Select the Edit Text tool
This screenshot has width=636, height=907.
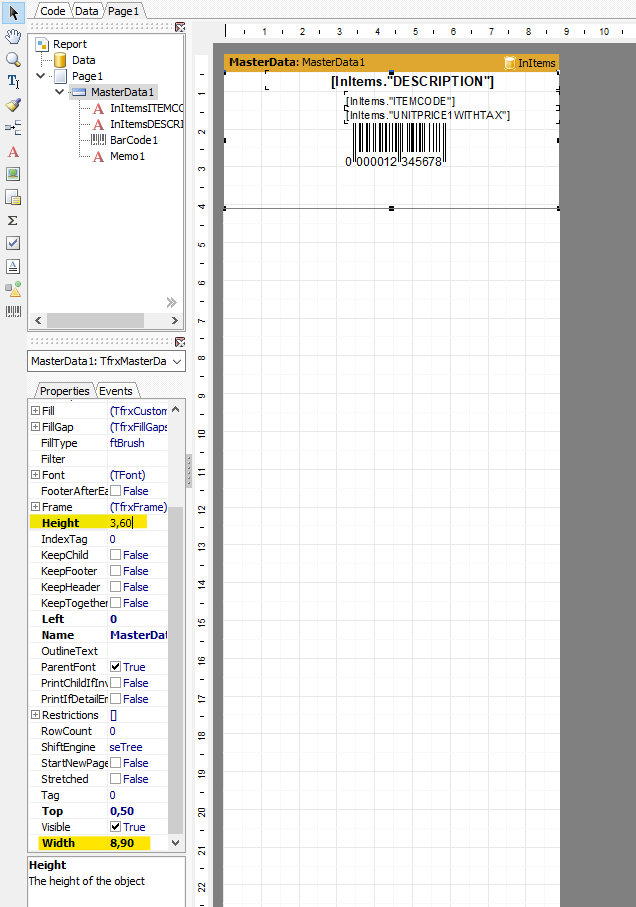(x=13, y=82)
